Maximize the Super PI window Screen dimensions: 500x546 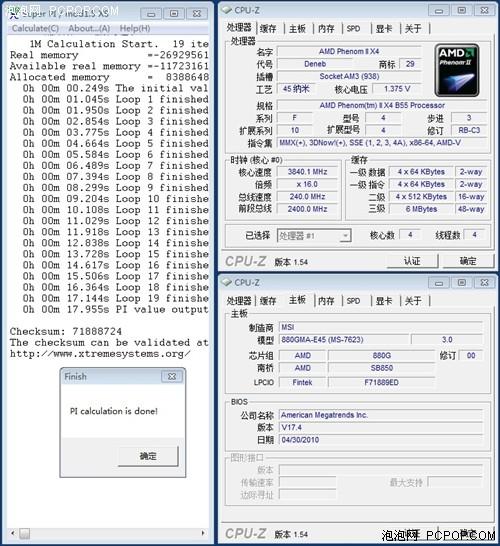[174, 14]
